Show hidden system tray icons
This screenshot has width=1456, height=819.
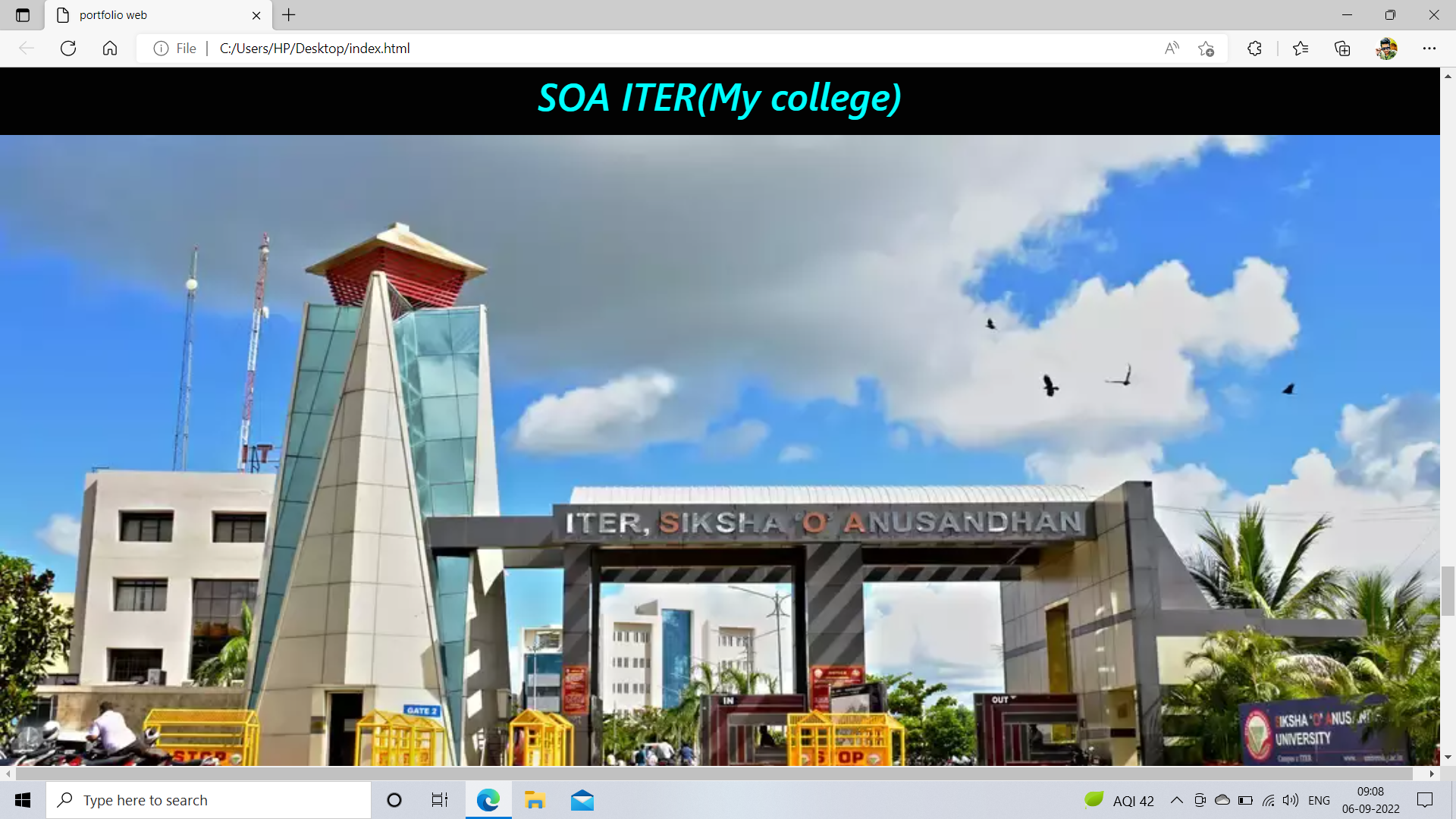coord(1176,800)
